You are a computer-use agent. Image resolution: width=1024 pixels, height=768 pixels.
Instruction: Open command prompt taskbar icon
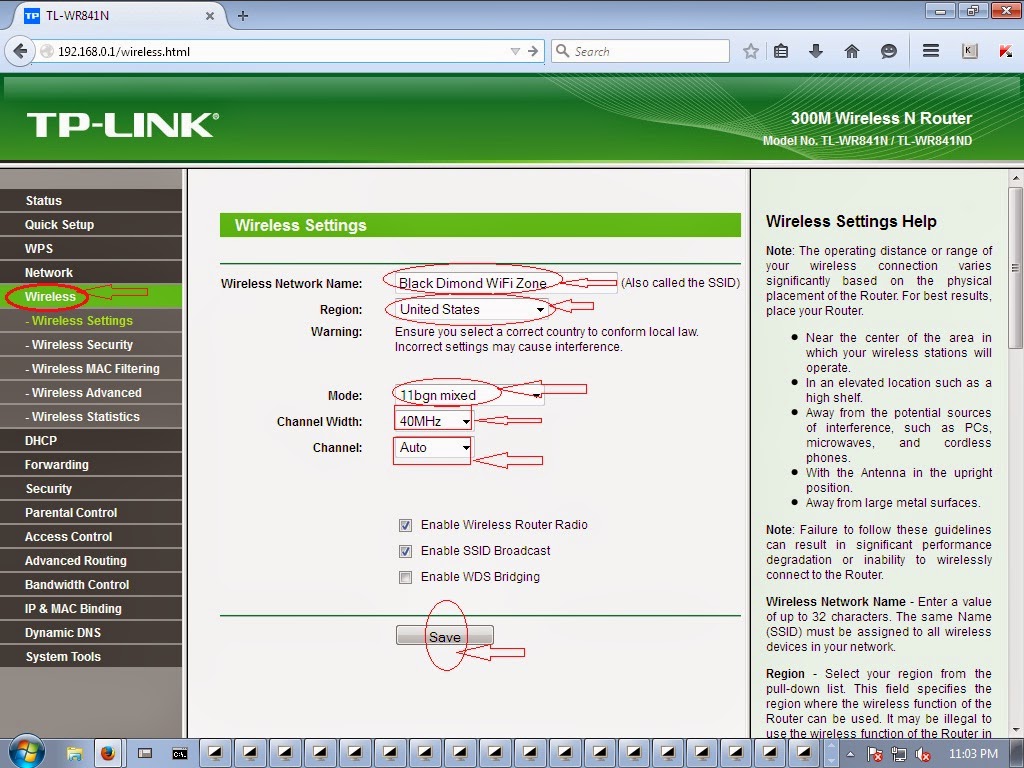click(x=180, y=754)
